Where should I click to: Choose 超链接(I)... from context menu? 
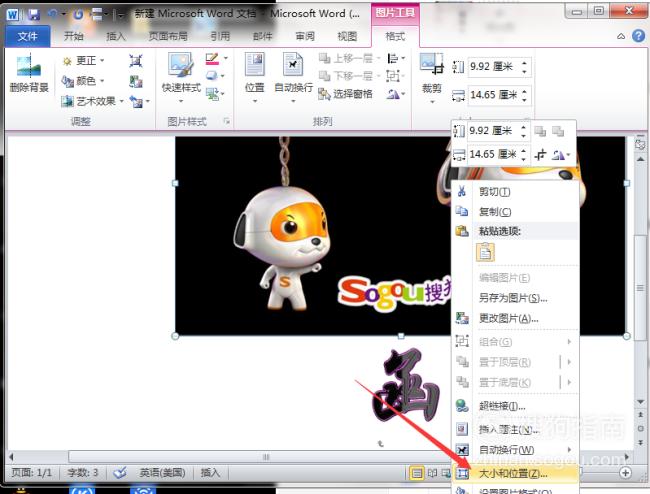[x=515, y=406]
